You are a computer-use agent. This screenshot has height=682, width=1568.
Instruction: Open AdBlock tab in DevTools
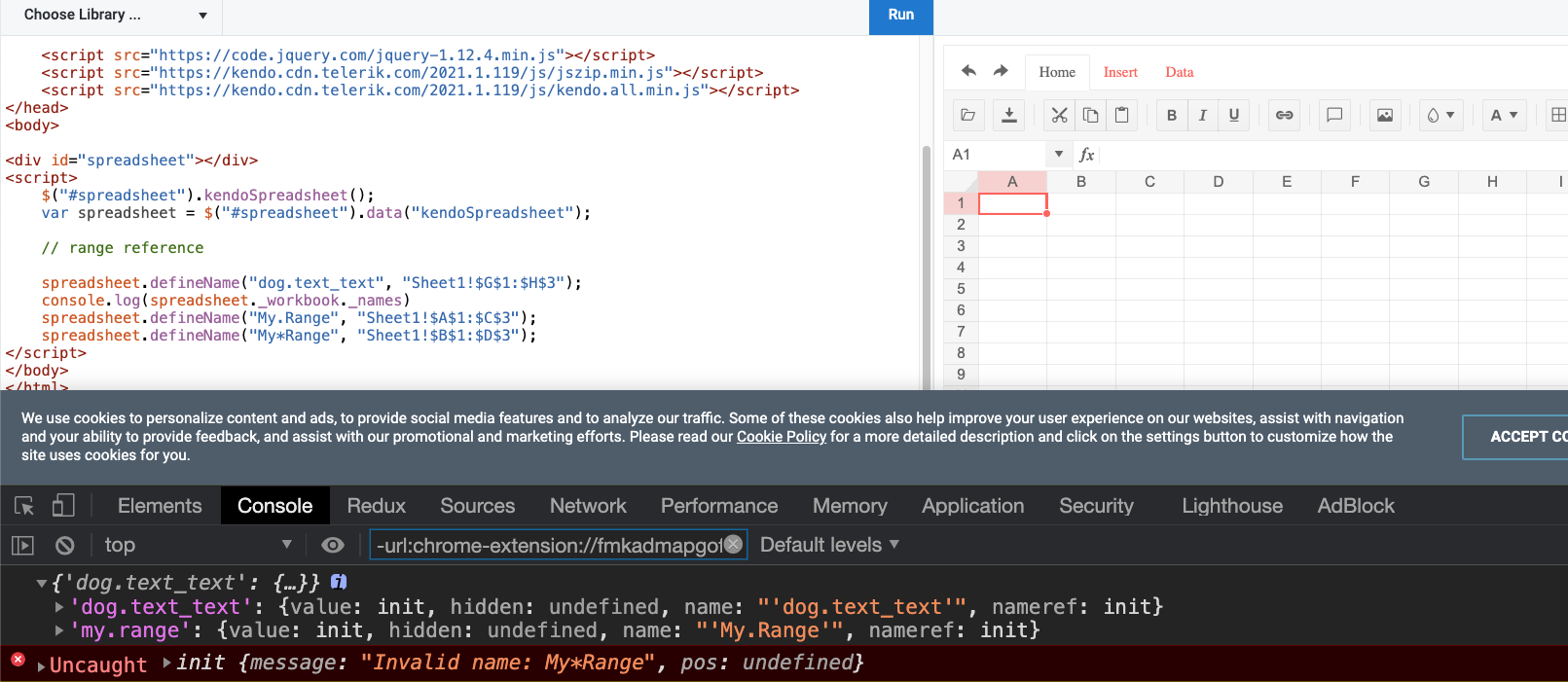1356,506
